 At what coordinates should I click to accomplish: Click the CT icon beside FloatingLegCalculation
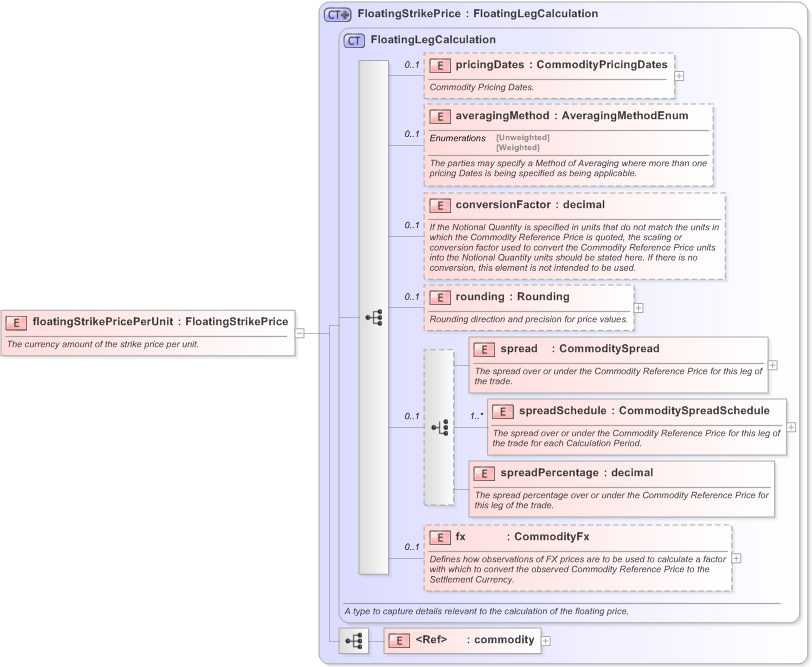354,40
